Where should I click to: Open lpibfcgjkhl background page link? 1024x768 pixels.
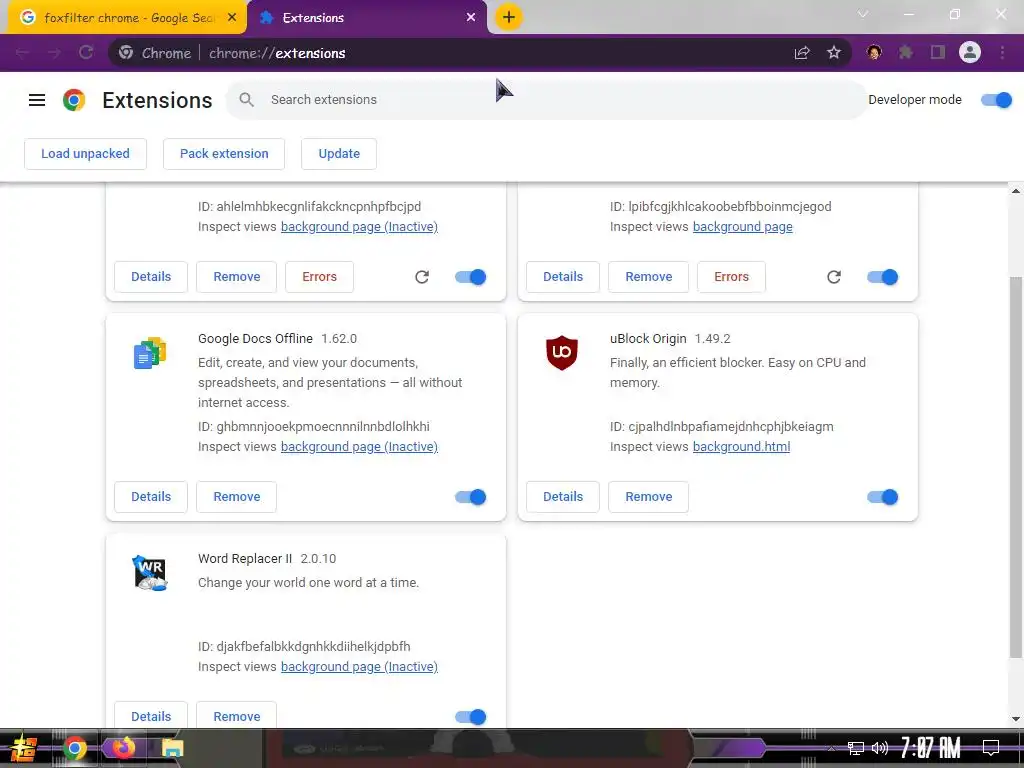tap(743, 227)
